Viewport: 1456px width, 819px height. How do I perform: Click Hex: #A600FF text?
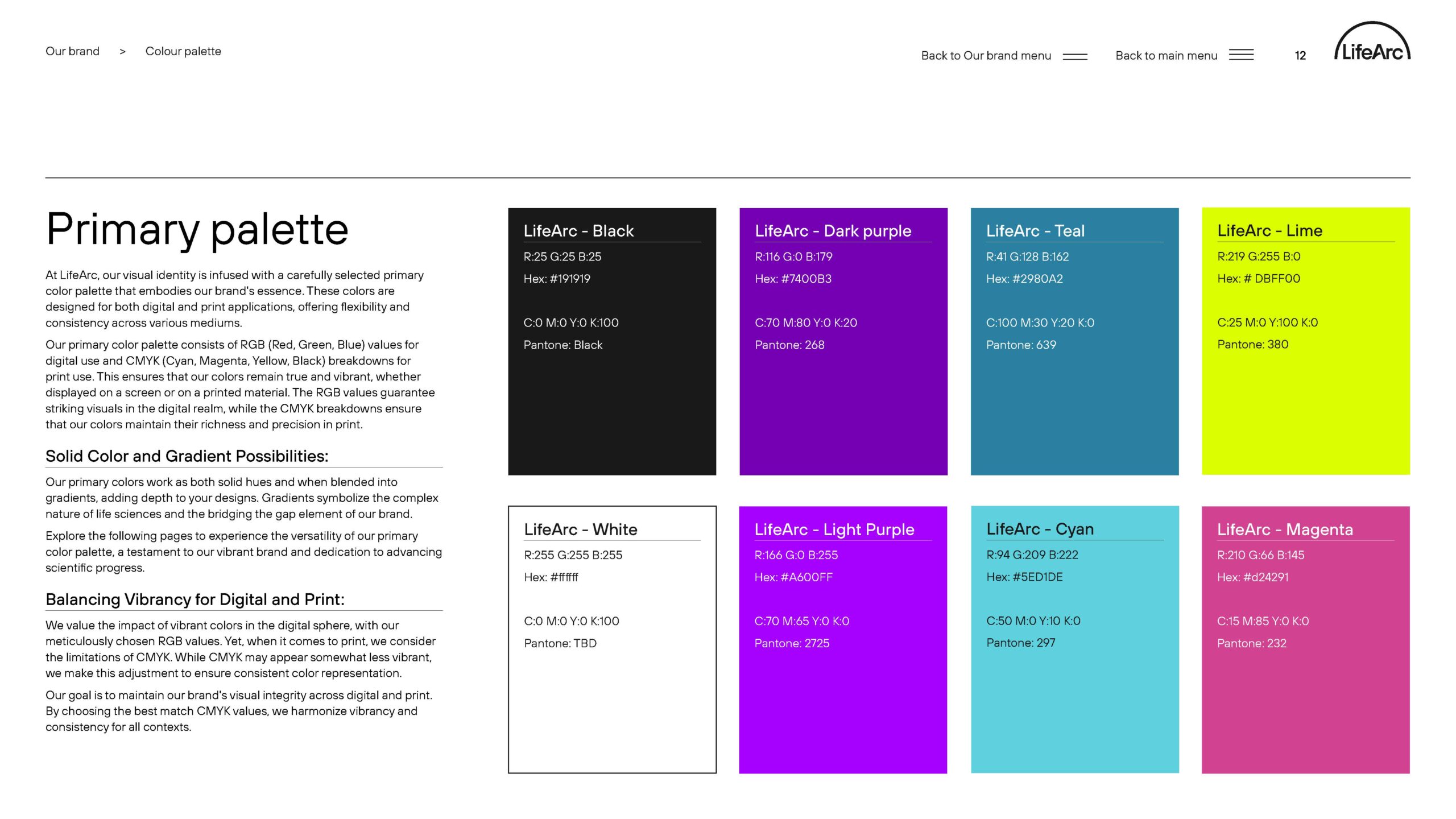(793, 577)
